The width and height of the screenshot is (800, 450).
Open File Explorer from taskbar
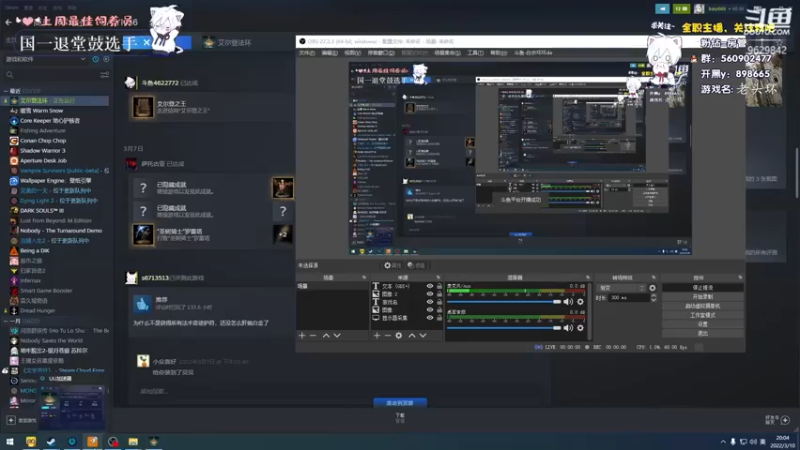[x=133, y=441]
